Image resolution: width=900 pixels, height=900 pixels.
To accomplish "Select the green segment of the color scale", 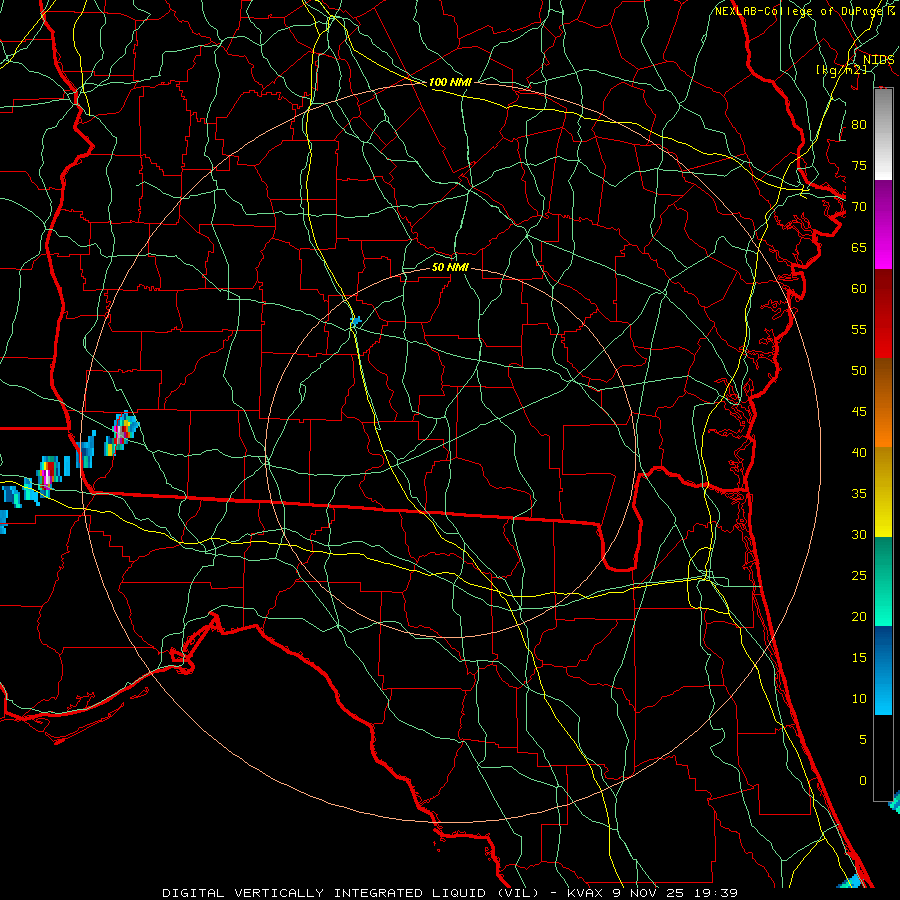I will point(883,581).
